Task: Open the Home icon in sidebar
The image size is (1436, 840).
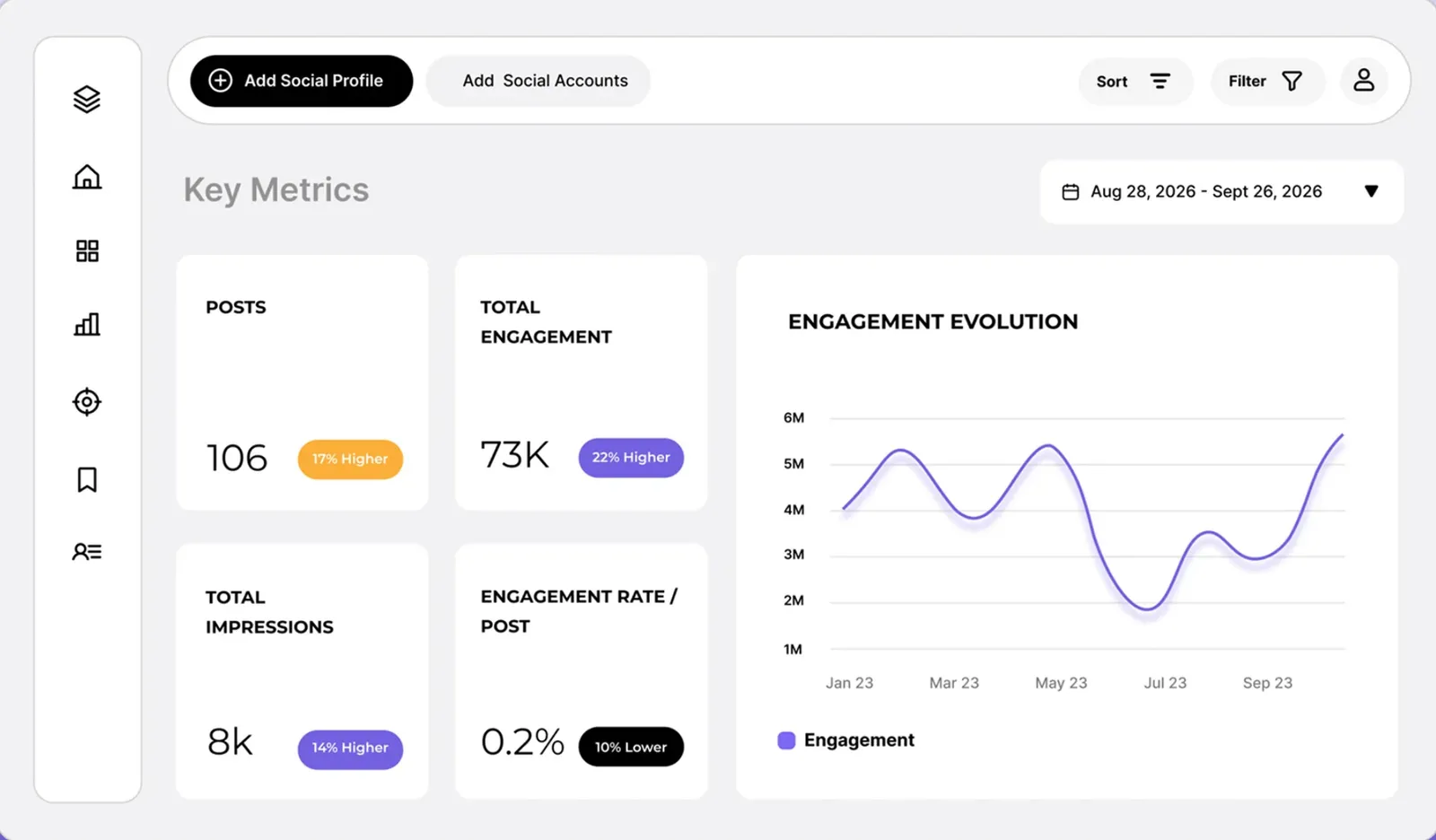Action: tap(87, 177)
